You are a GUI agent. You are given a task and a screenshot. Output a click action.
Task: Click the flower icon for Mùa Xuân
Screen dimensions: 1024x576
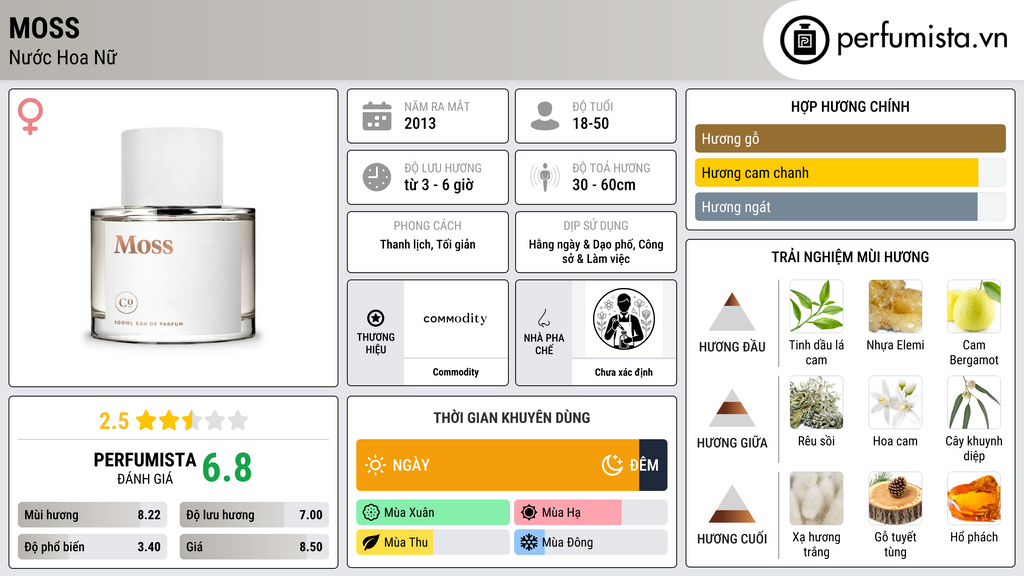(371, 513)
